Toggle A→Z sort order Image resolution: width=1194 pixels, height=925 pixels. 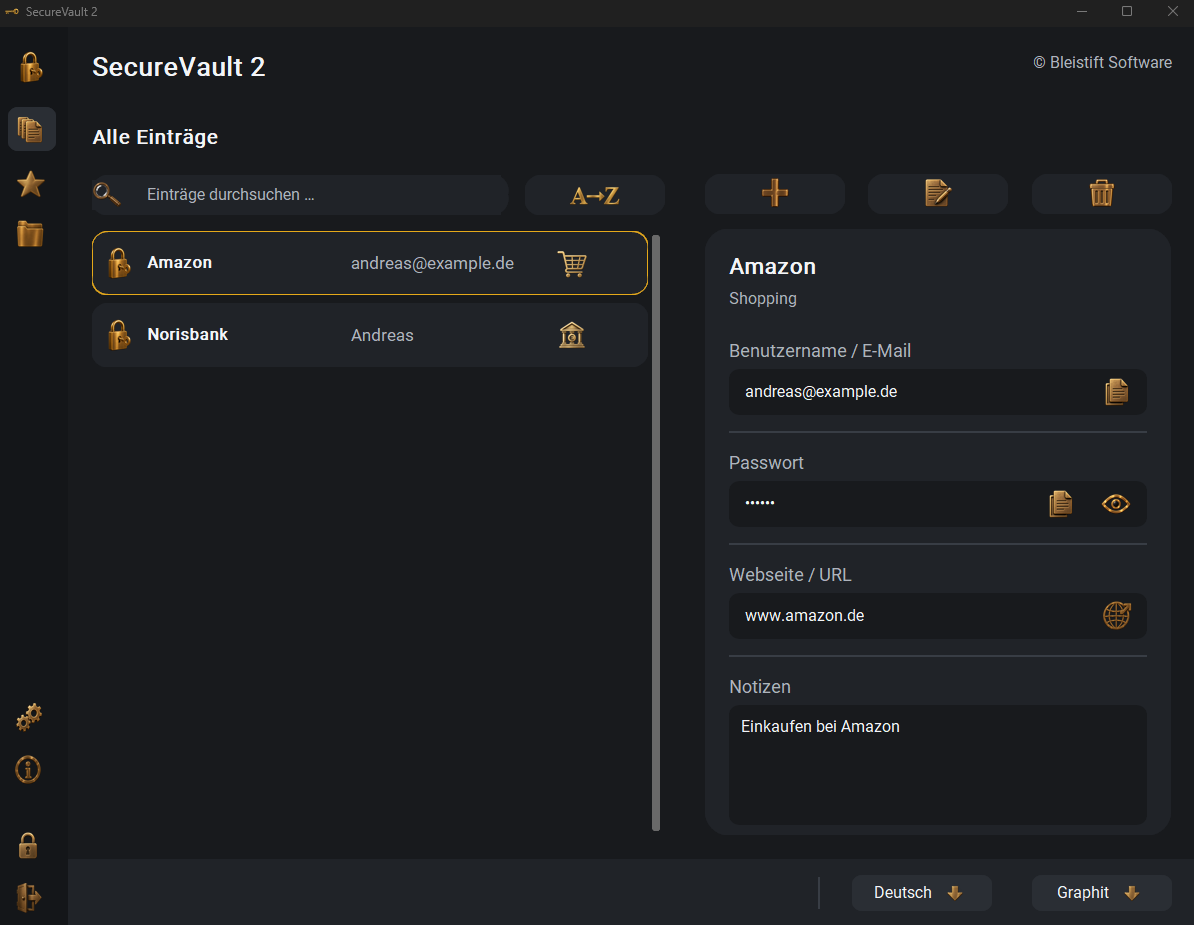[595, 195]
